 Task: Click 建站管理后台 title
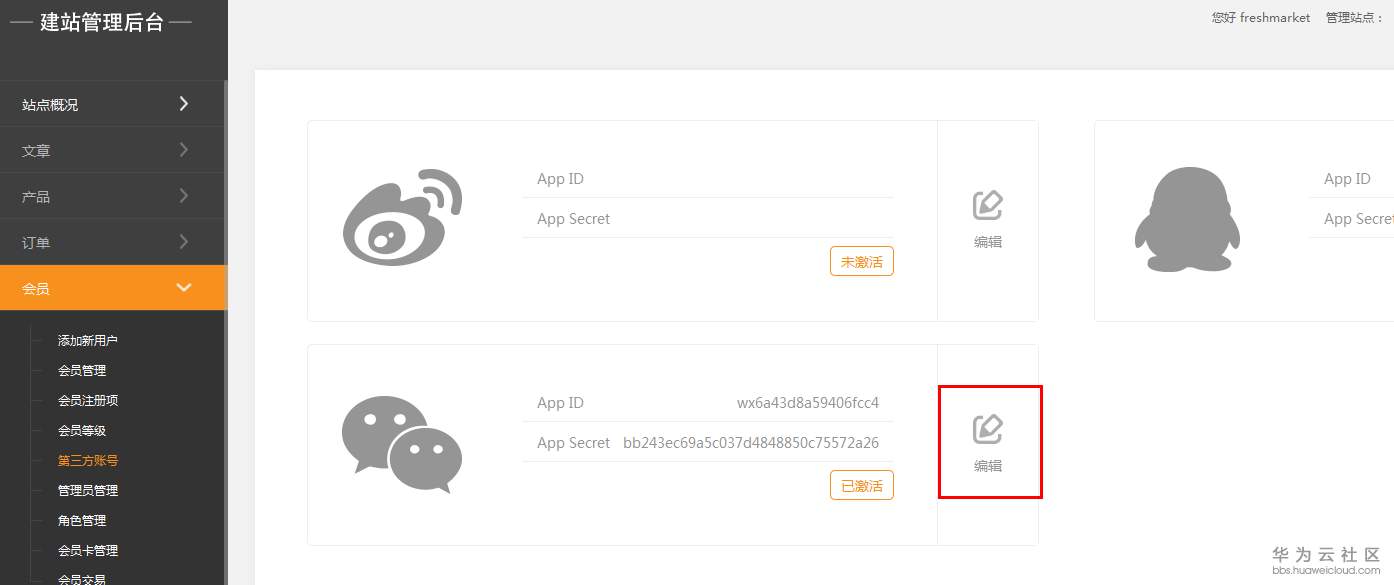[101, 23]
